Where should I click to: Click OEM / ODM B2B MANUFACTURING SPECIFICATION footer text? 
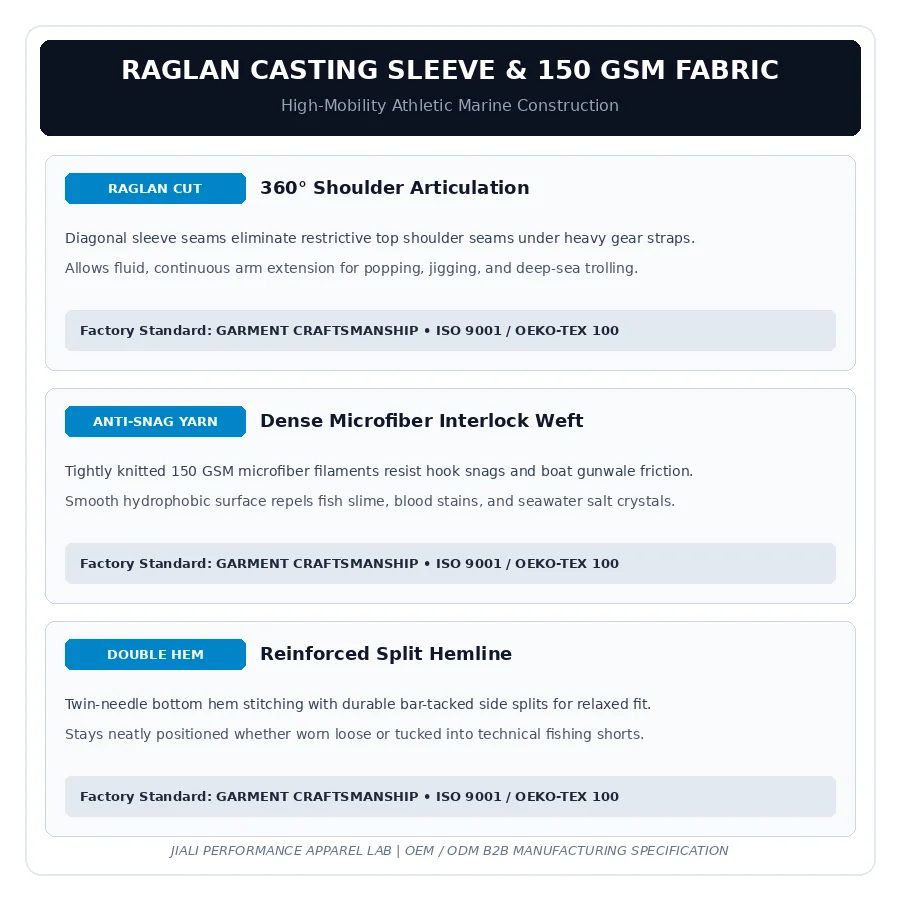[567, 851]
